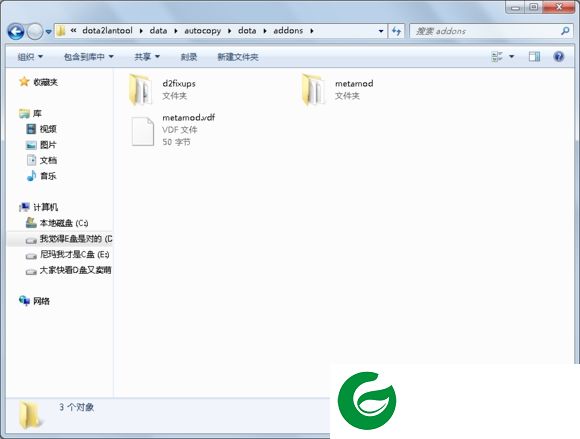
Task: Click the 文档 library icon
Action: pos(31,160)
